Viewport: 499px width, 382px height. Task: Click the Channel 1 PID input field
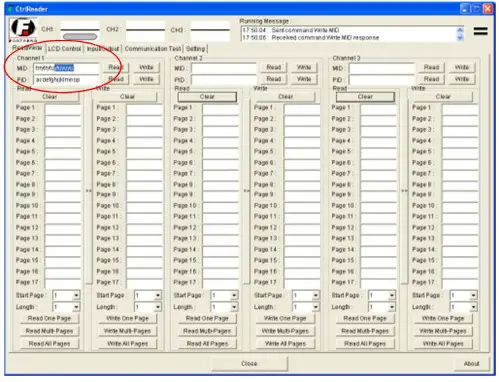tap(66, 80)
